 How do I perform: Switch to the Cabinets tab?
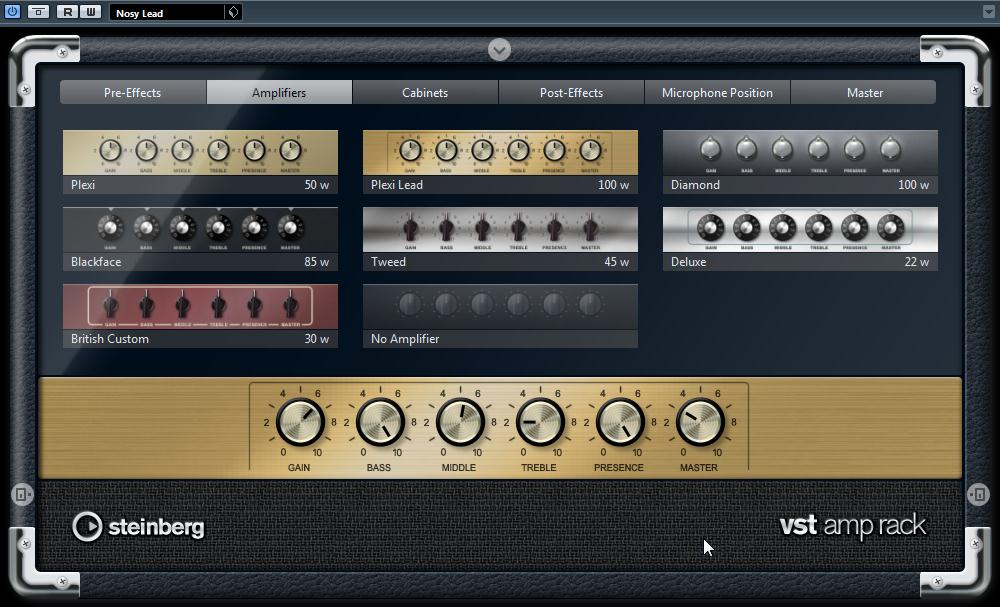coord(425,92)
